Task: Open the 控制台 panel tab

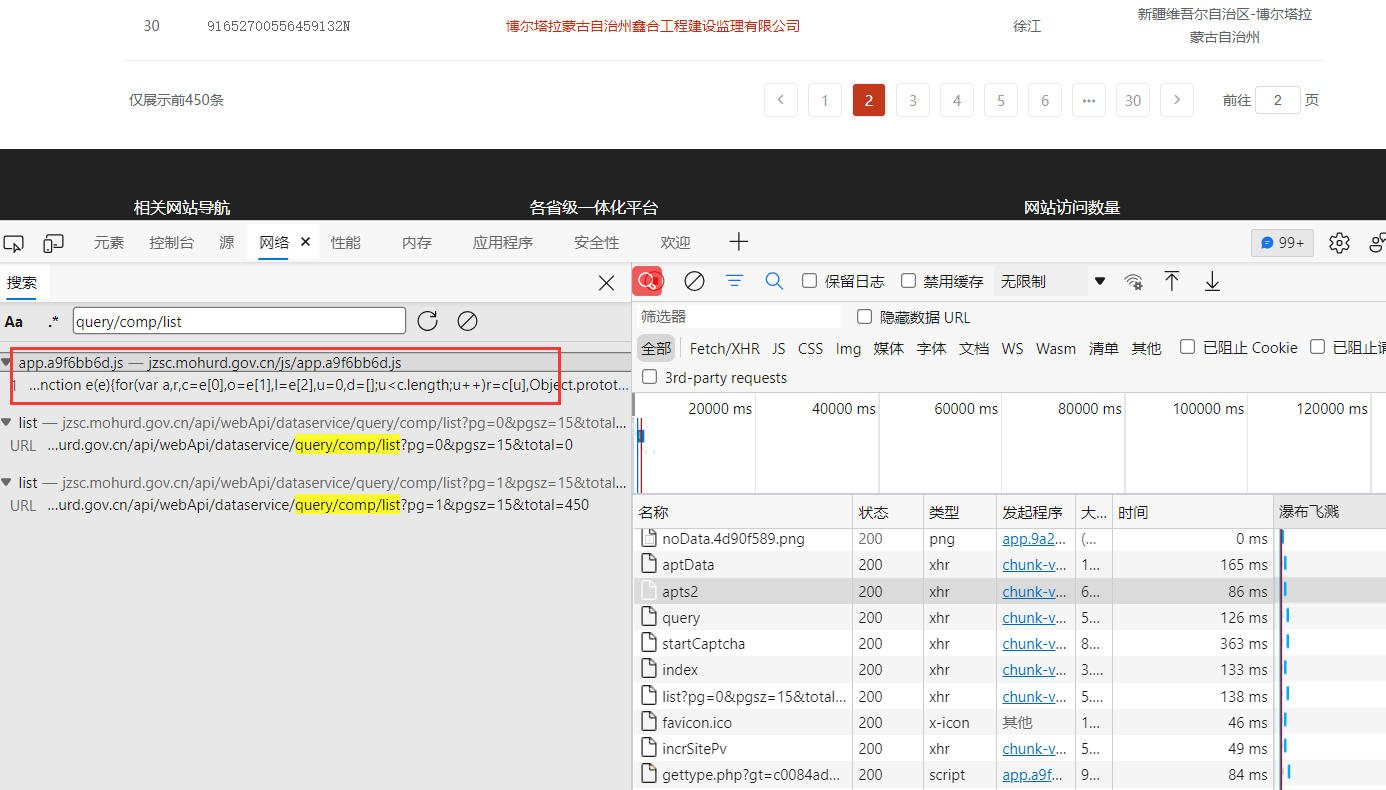Action: (172, 242)
